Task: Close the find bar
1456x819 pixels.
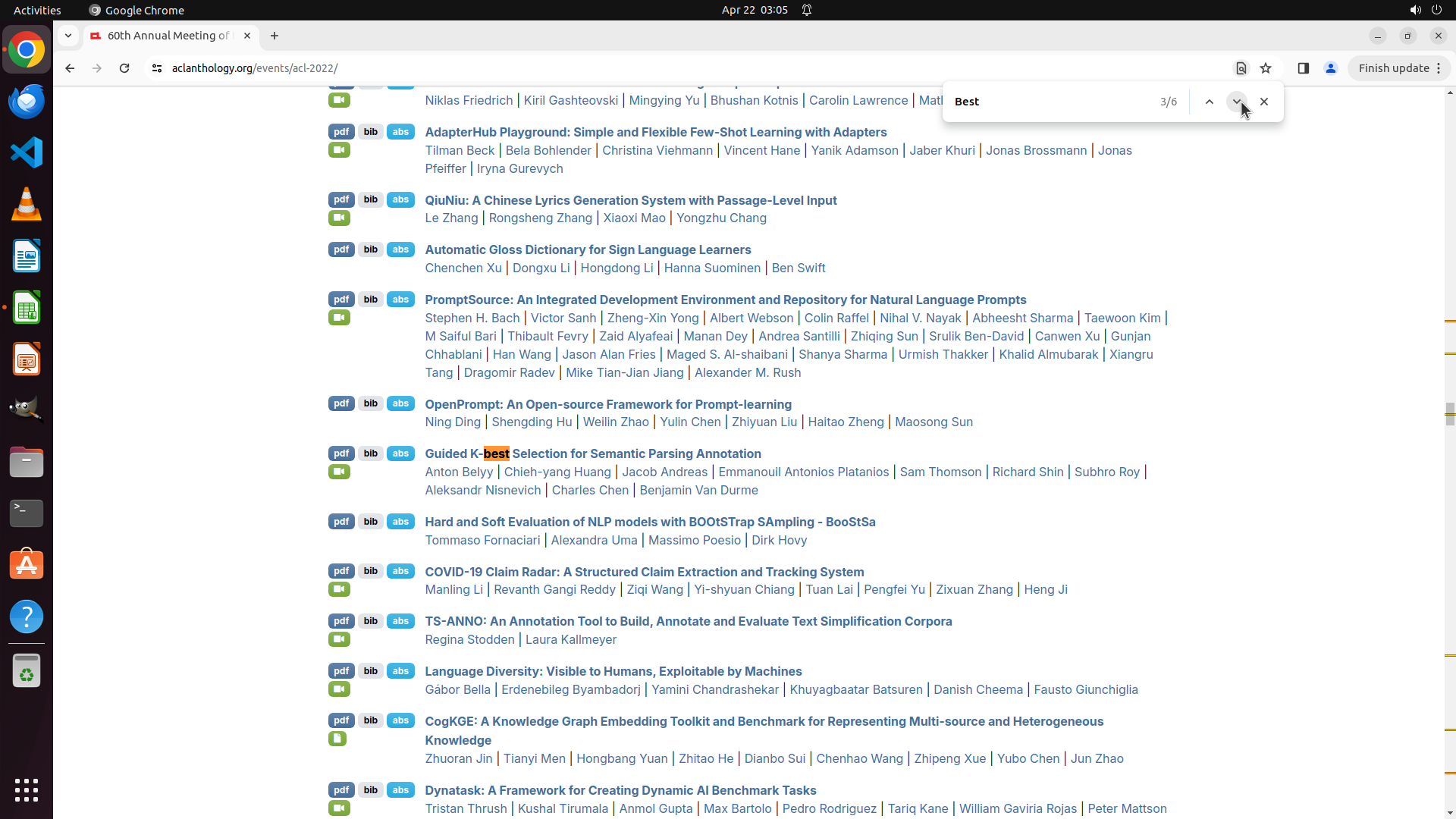Action: tap(1264, 102)
